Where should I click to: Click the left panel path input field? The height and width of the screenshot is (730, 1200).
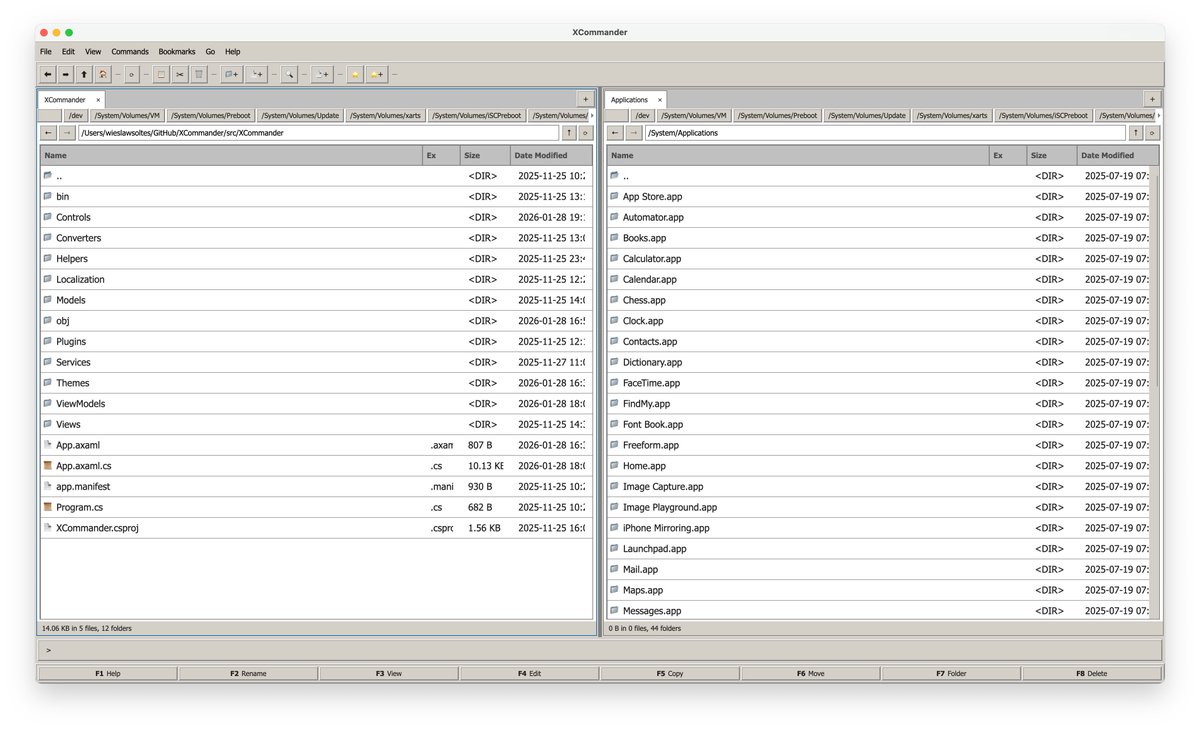tap(319, 133)
